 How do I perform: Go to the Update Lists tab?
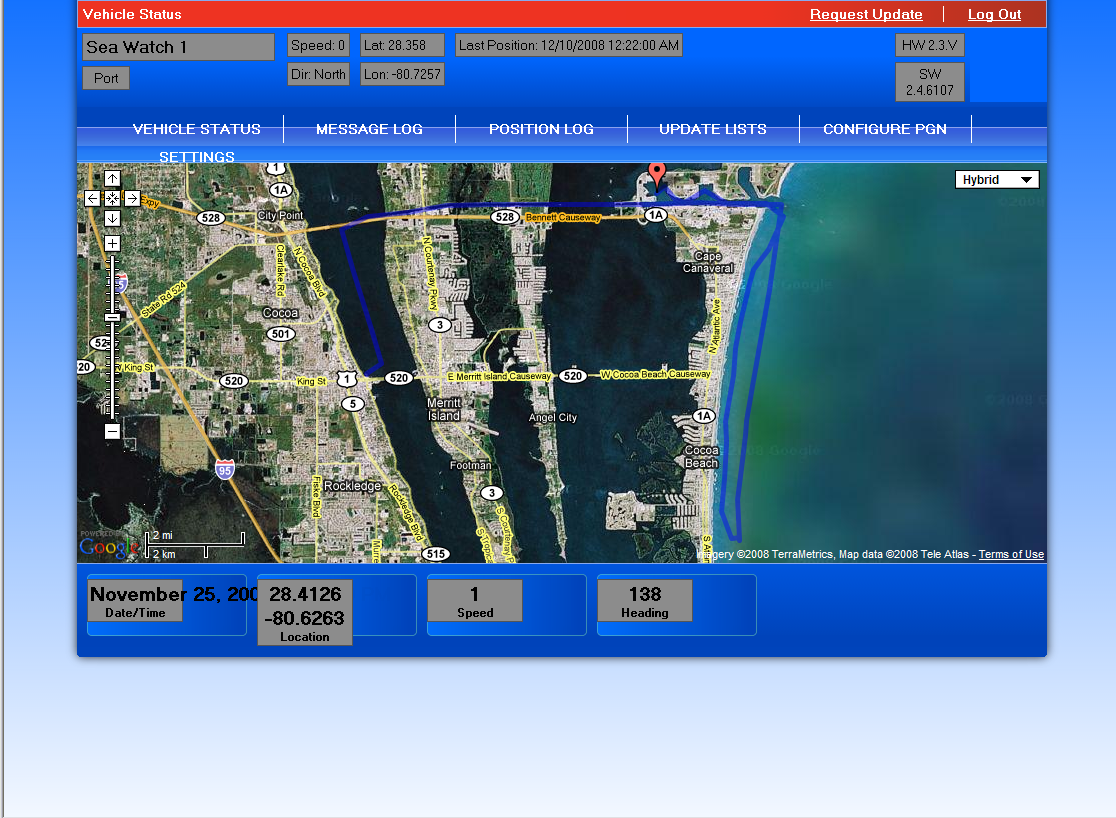(712, 129)
